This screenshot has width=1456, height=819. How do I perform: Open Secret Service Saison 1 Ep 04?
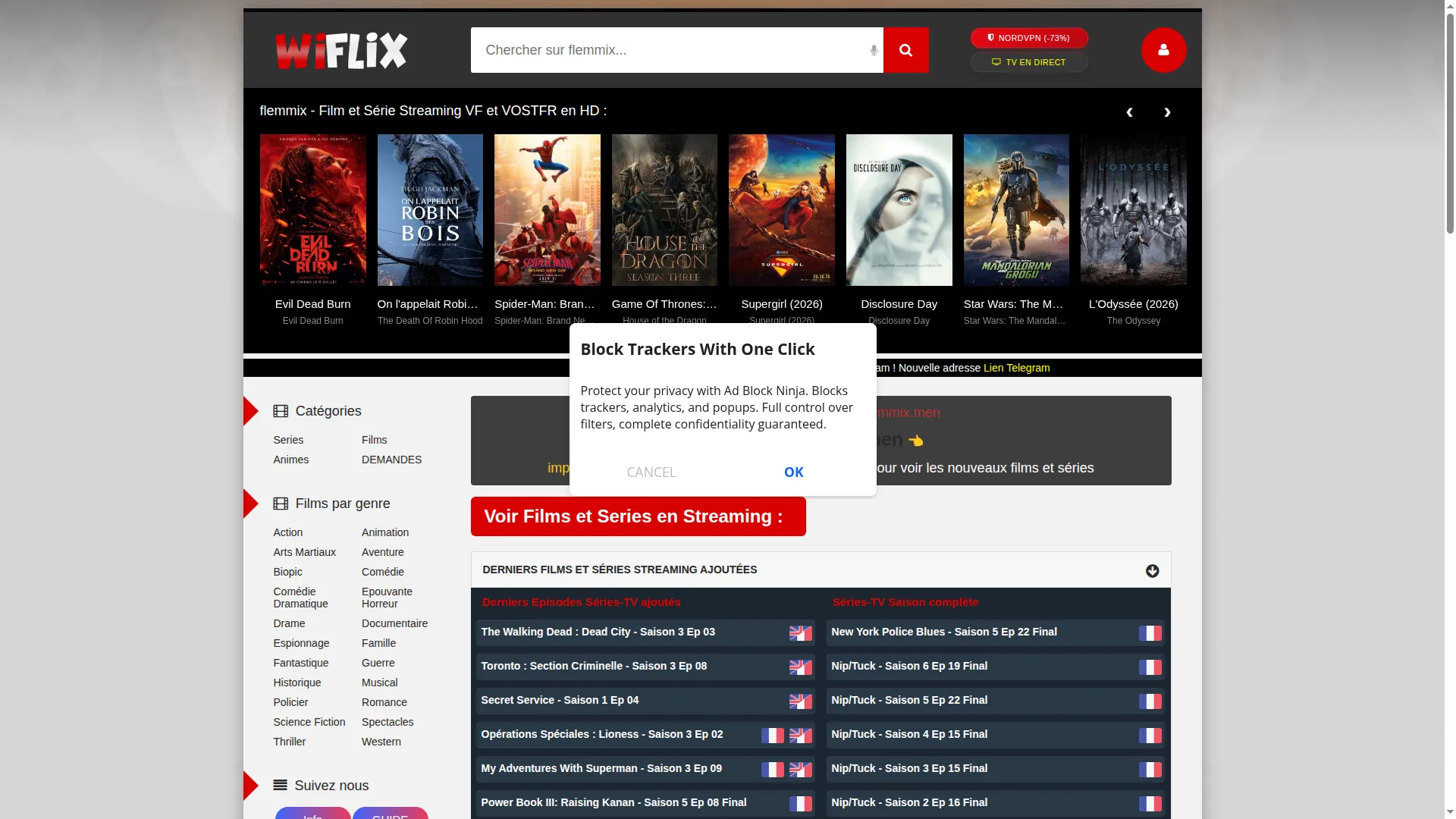point(646,701)
